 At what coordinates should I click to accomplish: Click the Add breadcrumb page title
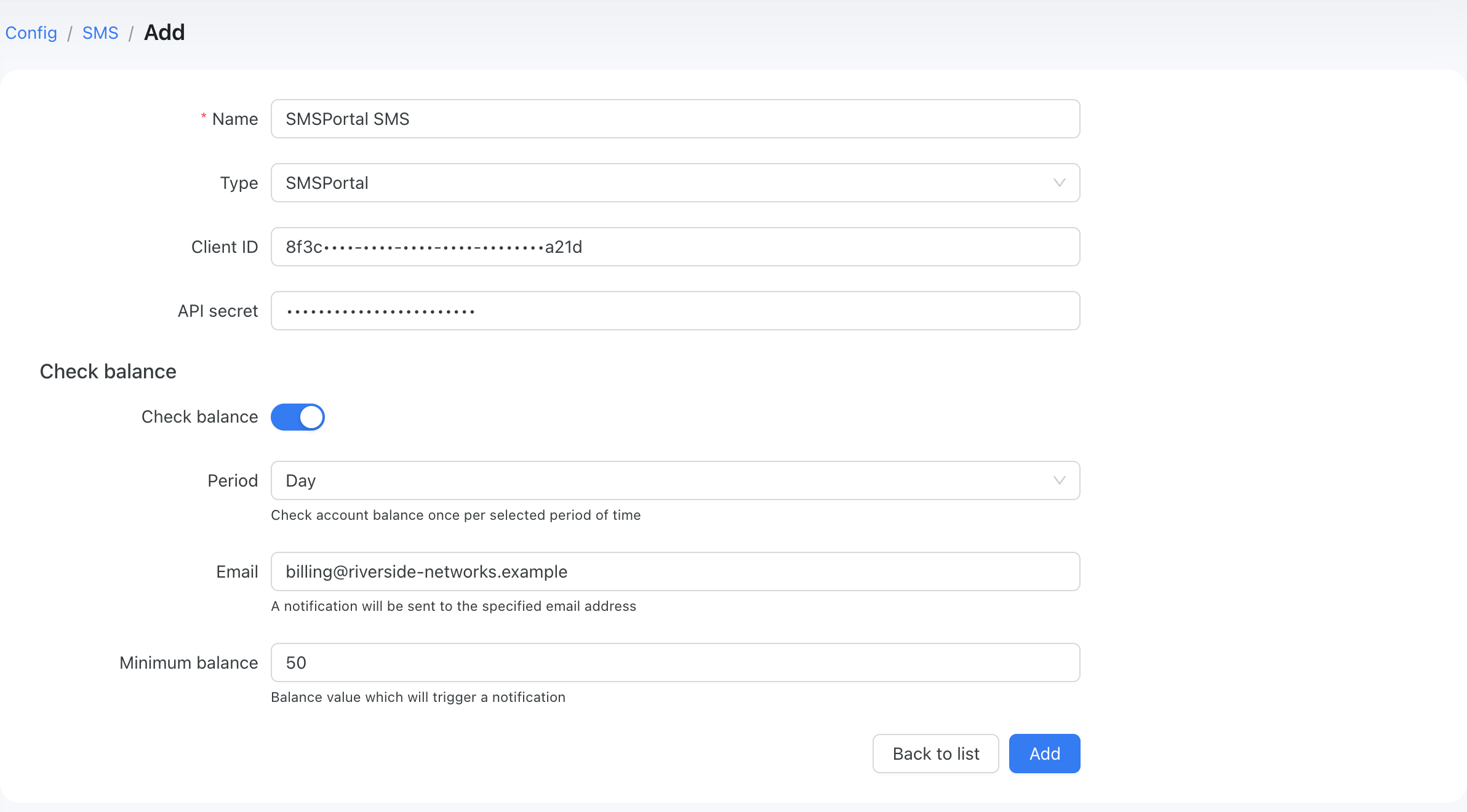(164, 33)
